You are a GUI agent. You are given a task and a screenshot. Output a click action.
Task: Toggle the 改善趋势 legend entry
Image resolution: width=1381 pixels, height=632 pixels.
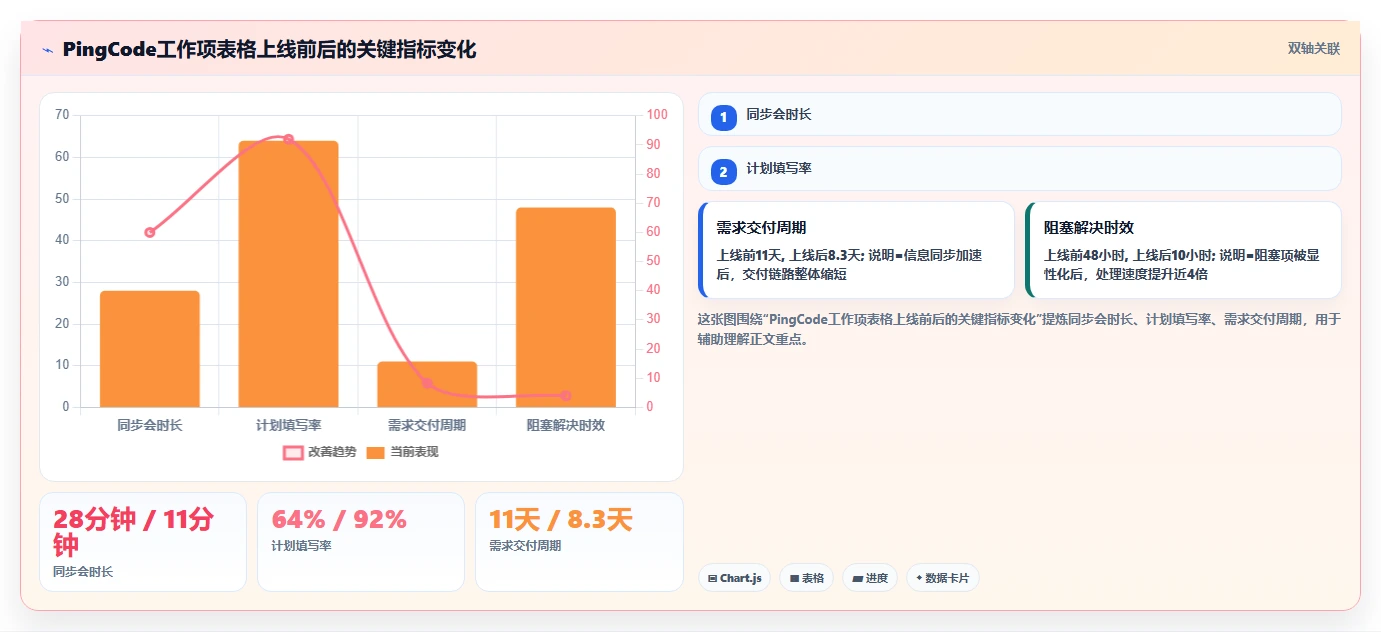click(319, 452)
